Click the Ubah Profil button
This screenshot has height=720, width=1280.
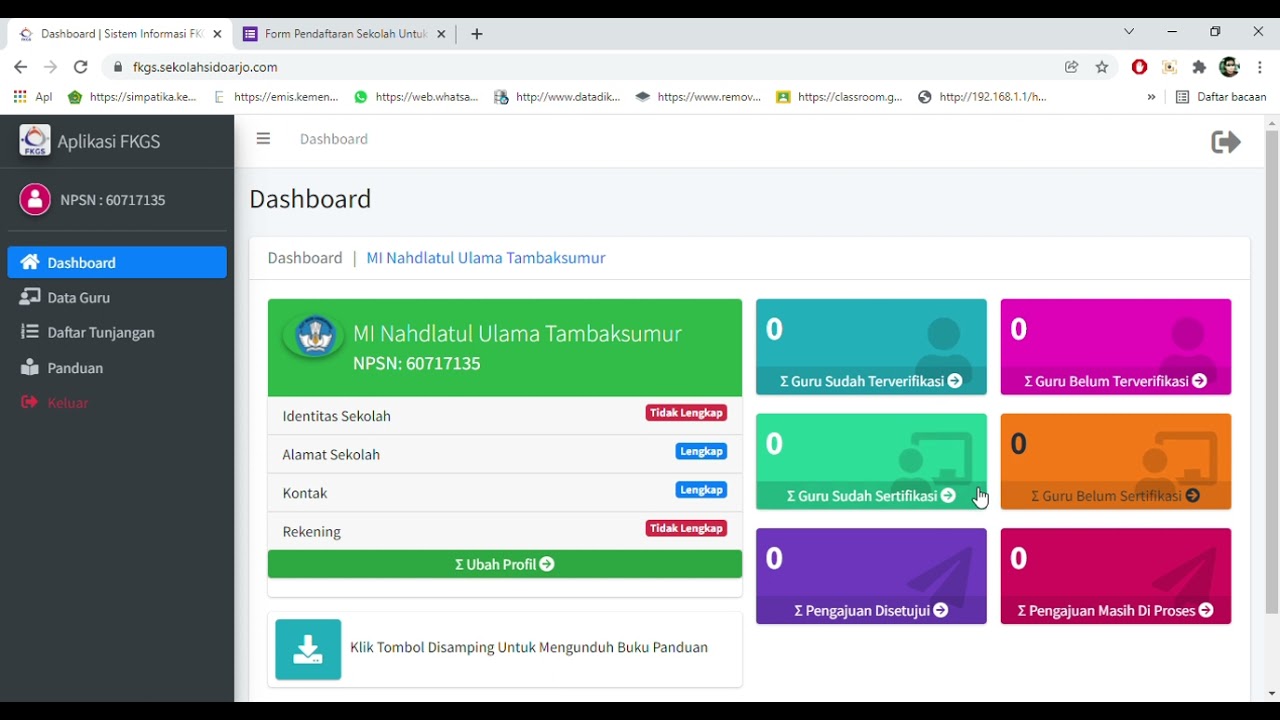pos(505,564)
